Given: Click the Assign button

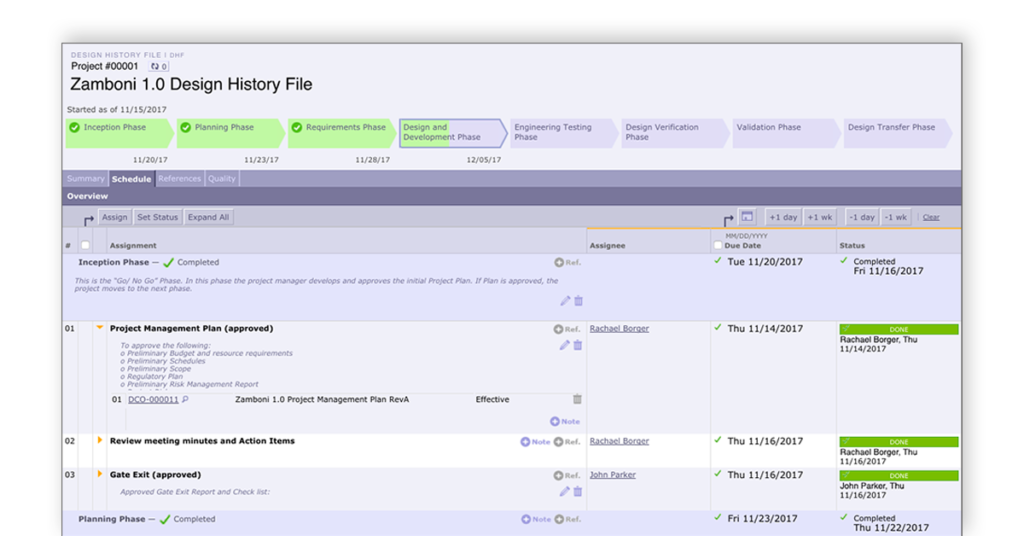Looking at the screenshot, I should coord(114,217).
